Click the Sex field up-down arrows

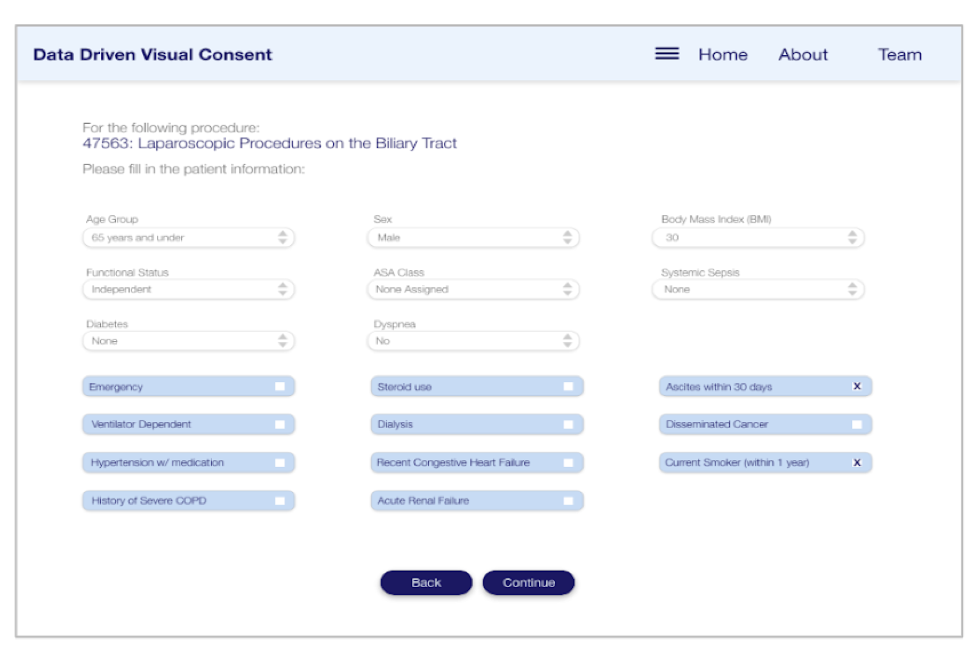[567, 237]
